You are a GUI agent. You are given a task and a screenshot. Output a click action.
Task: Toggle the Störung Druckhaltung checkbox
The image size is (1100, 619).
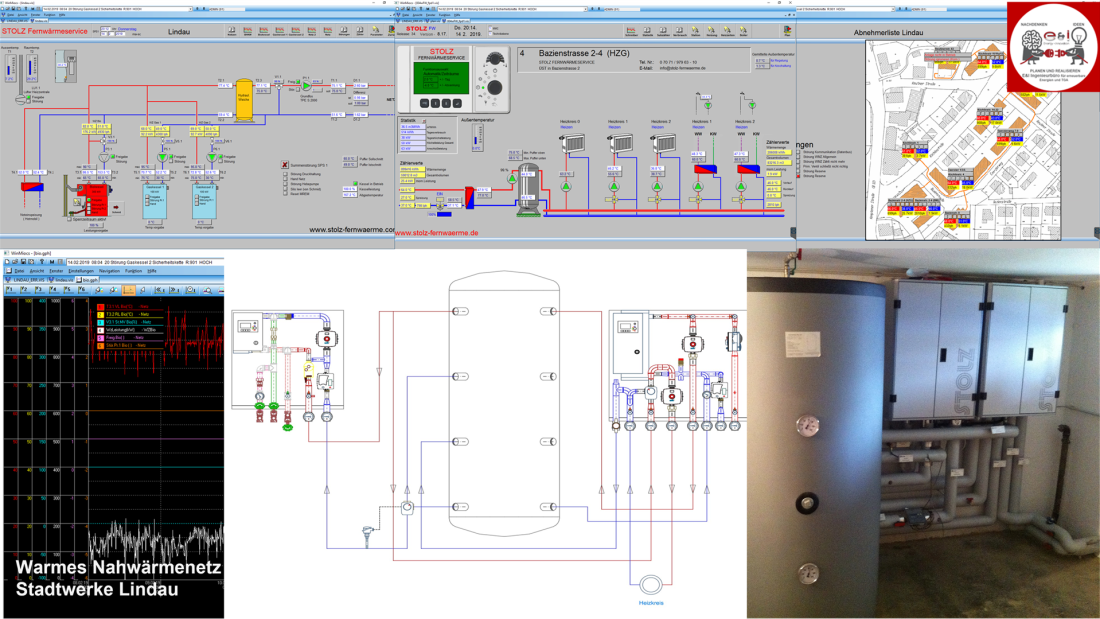pos(285,175)
